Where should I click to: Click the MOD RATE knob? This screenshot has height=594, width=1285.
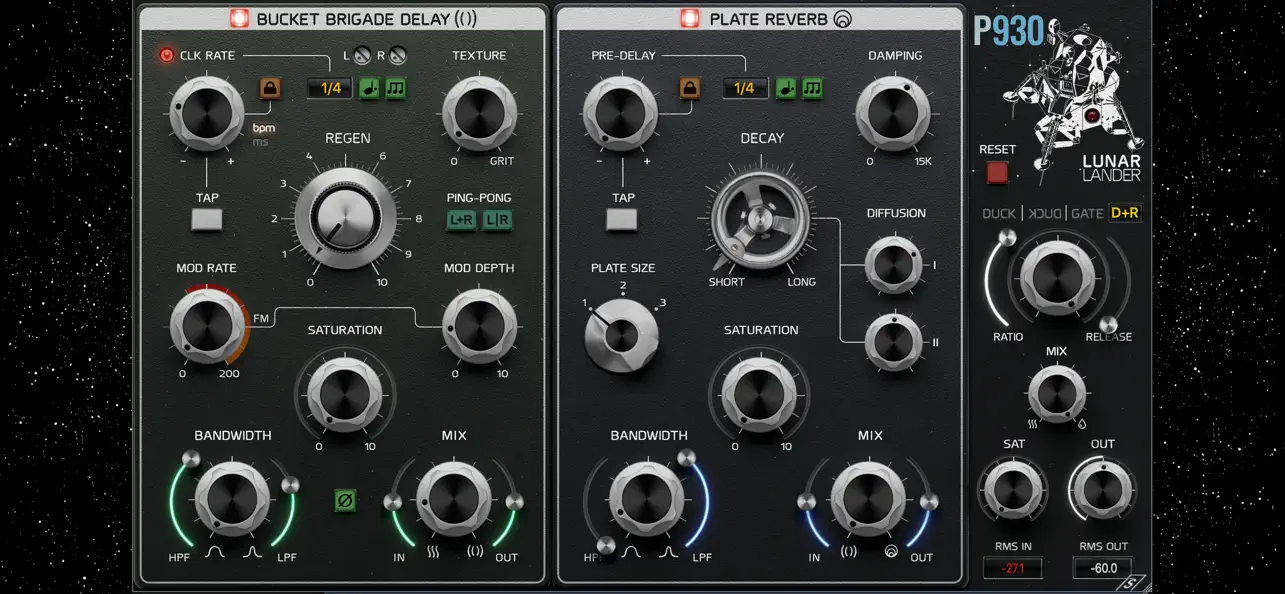[207, 325]
